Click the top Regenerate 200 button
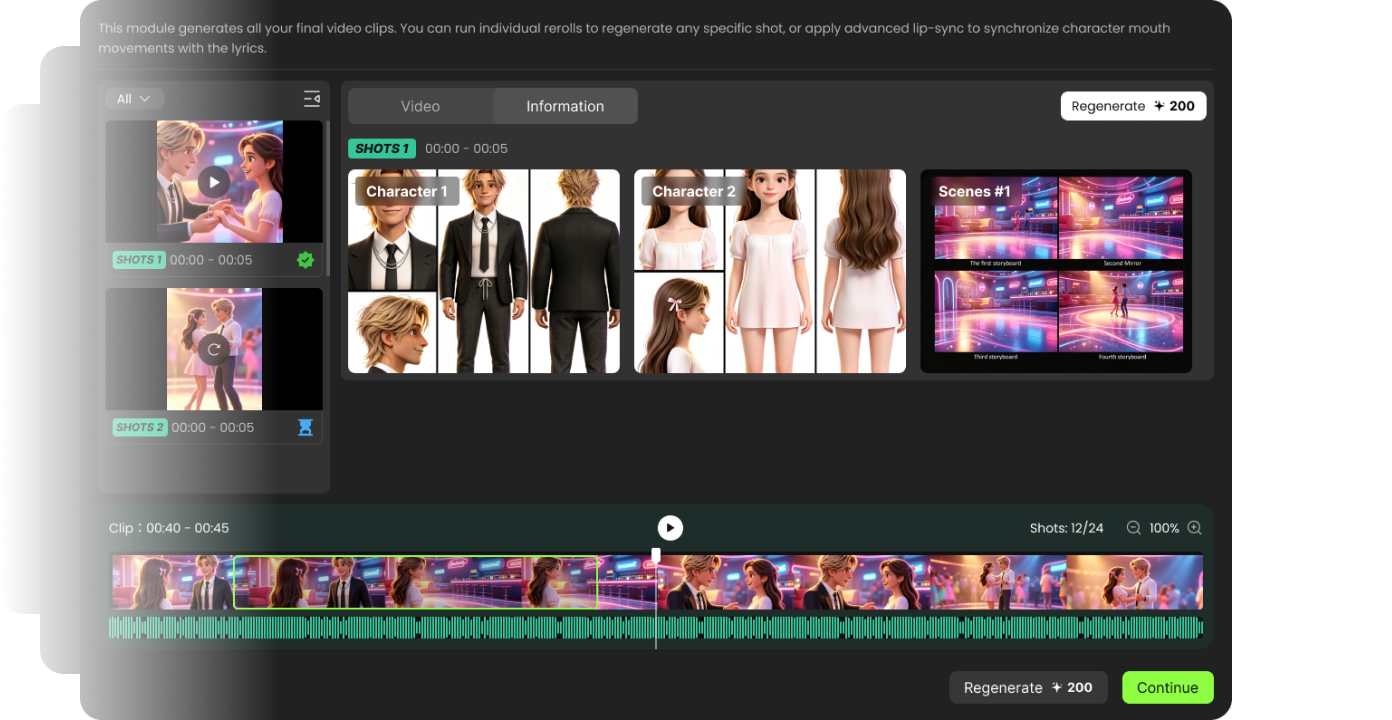Screen dimensions: 1392x720 coord(1133,106)
